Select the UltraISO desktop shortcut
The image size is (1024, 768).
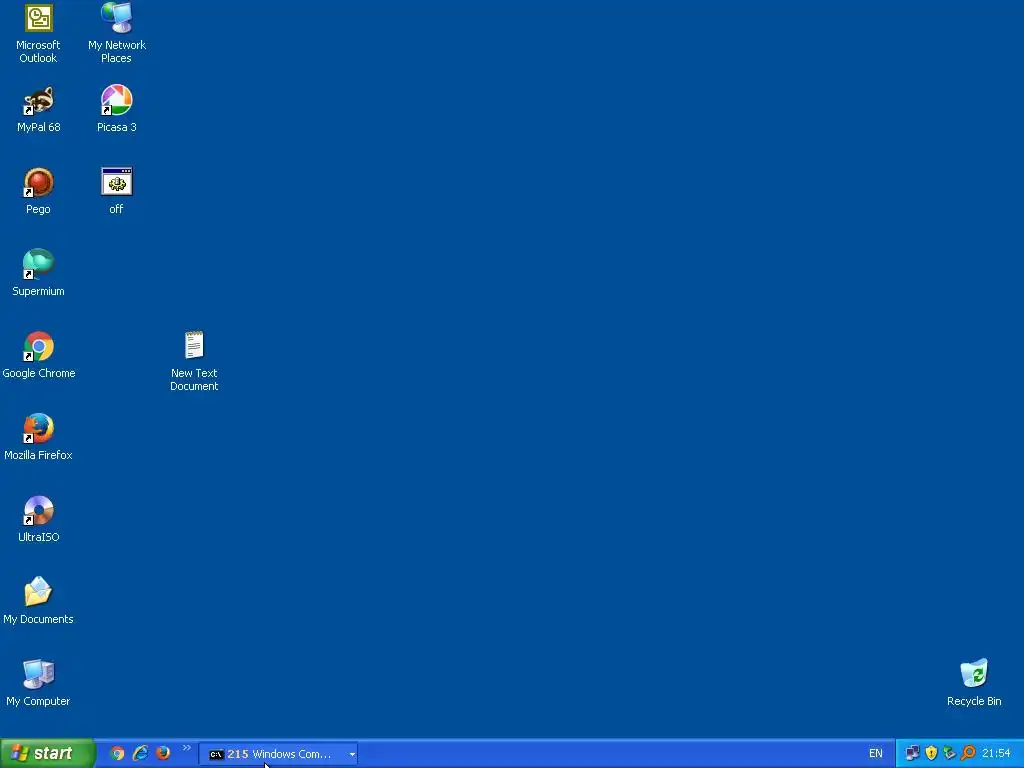[x=38, y=519]
